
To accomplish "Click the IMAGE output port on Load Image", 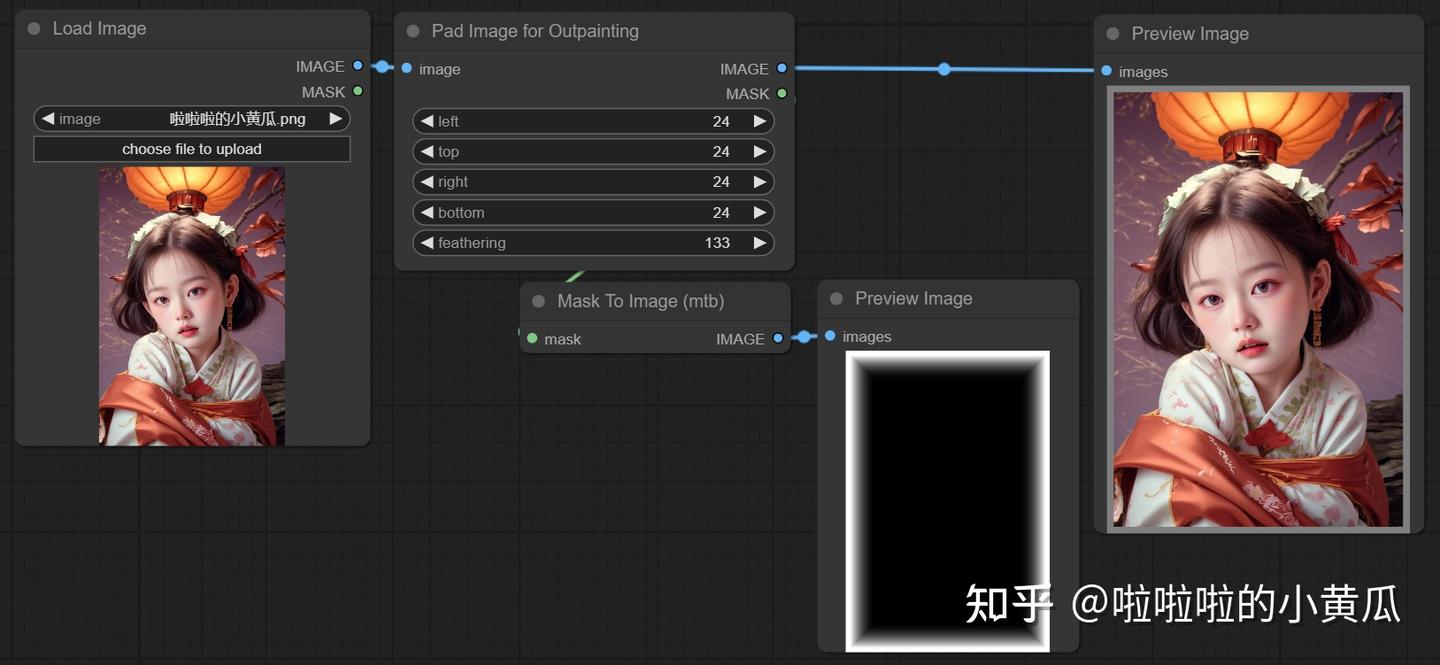I will click(x=358, y=67).
